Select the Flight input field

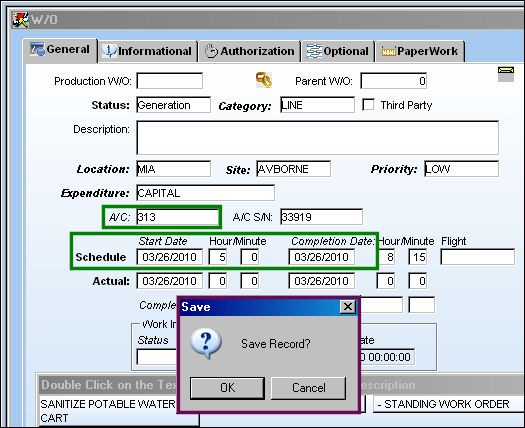477,257
